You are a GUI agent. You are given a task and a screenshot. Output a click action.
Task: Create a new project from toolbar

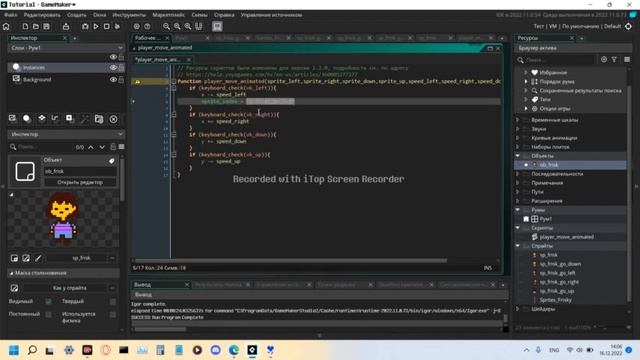pyautogui.click(x=25, y=27)
